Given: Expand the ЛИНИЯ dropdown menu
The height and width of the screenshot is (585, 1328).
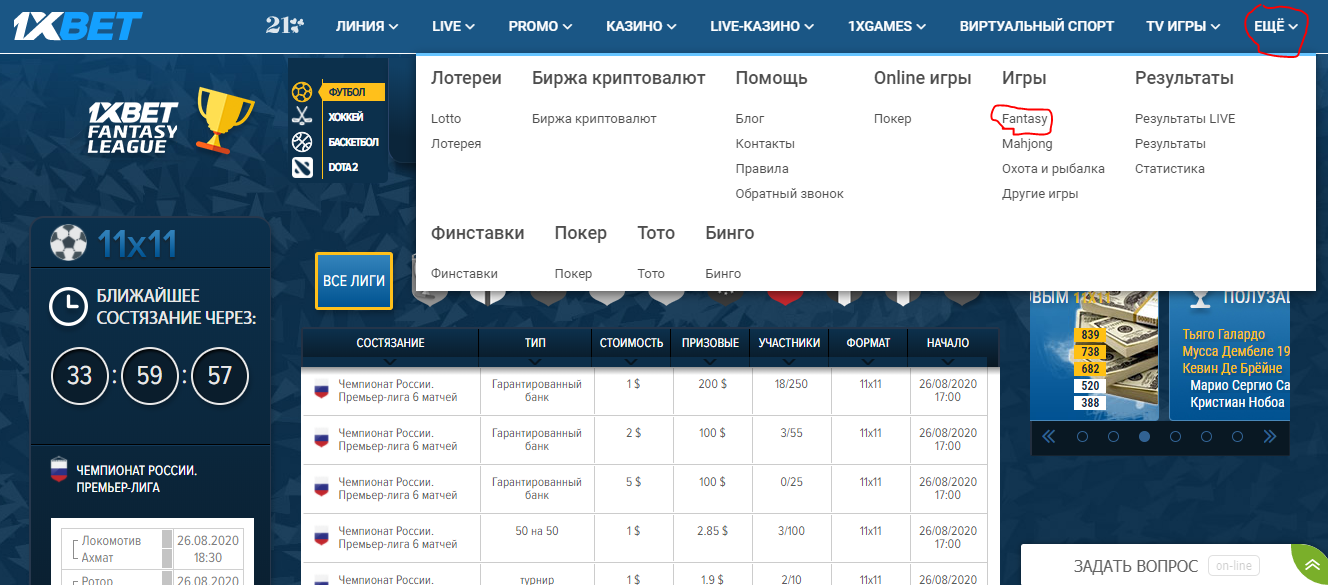Looking at the screenshot, I should (367, 26).
